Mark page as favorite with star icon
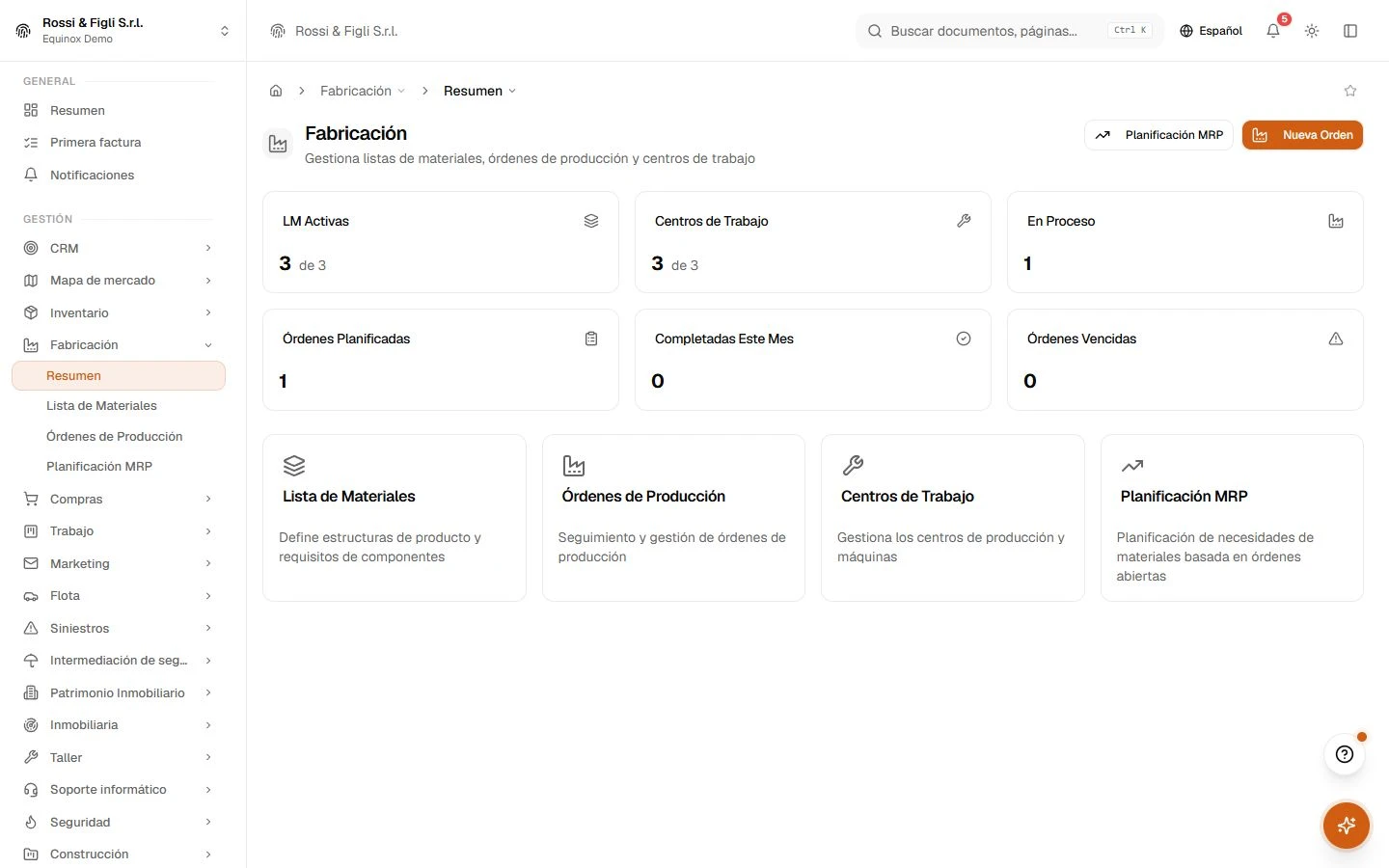Image resolution: width=1389 pixels, height=868 pixels. point(1350,91)
